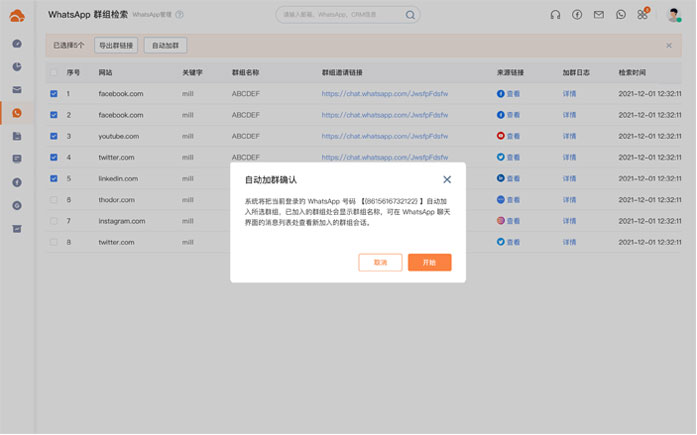Click the orange cloud logo icon

point(17,16)
